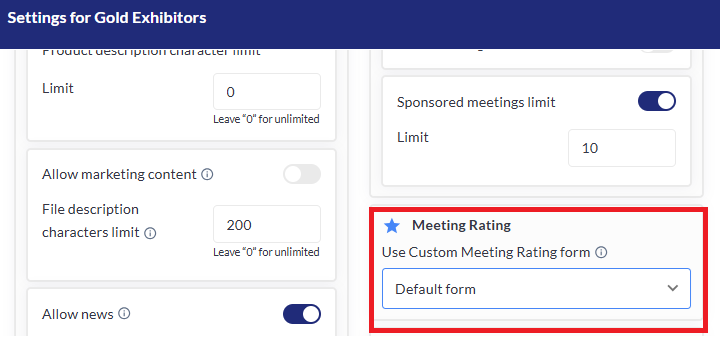The width and height of the screenshot is (720, 362).
Task: Click info icon for Custom Meeting Rating form
Action: pyautogui.click(x=601, y=252)
